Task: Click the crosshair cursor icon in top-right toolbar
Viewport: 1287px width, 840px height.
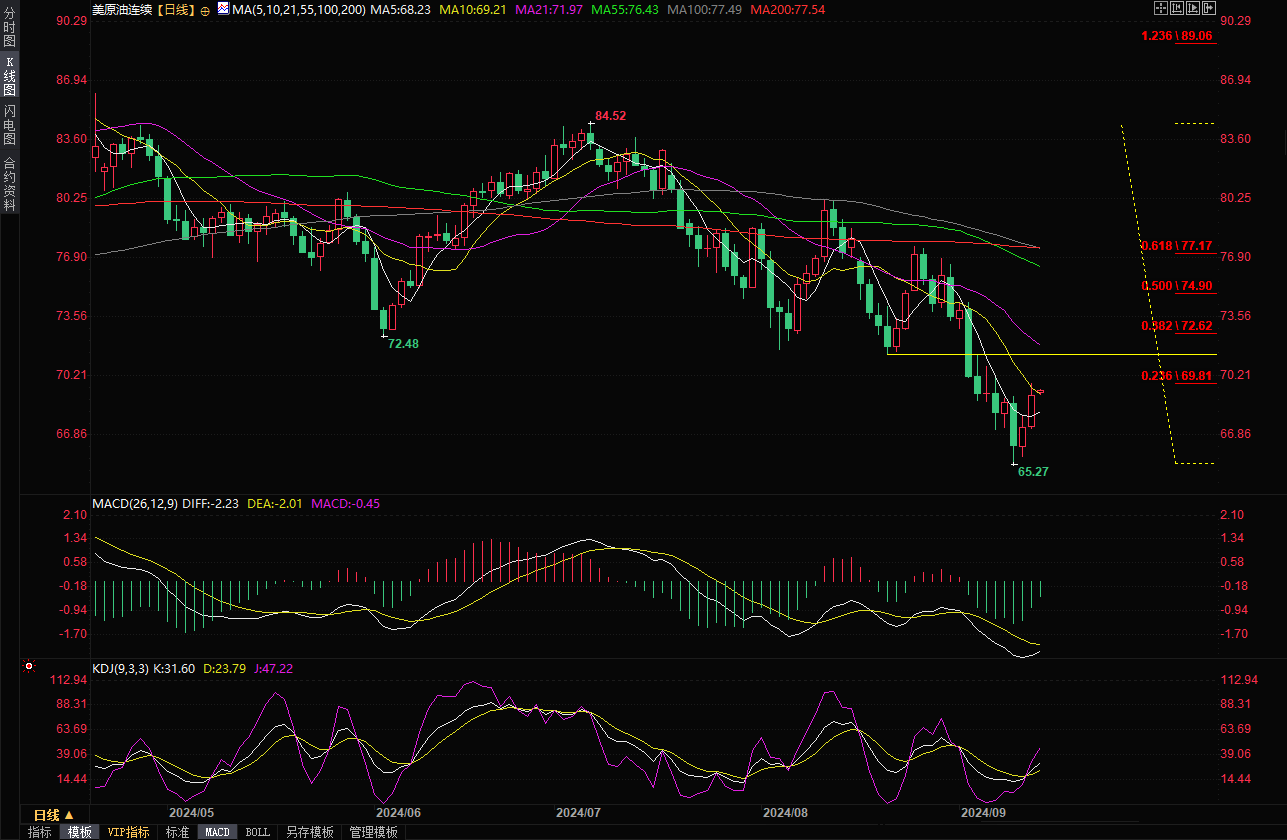Action: (1161, 8)
